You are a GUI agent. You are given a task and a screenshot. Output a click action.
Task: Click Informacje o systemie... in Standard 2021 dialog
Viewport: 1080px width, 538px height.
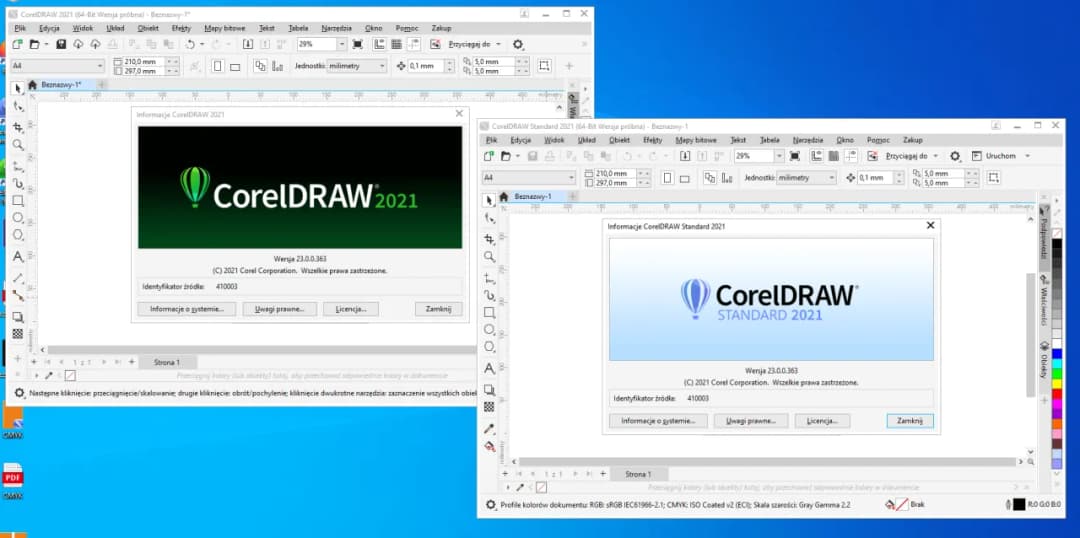(658, 420)
